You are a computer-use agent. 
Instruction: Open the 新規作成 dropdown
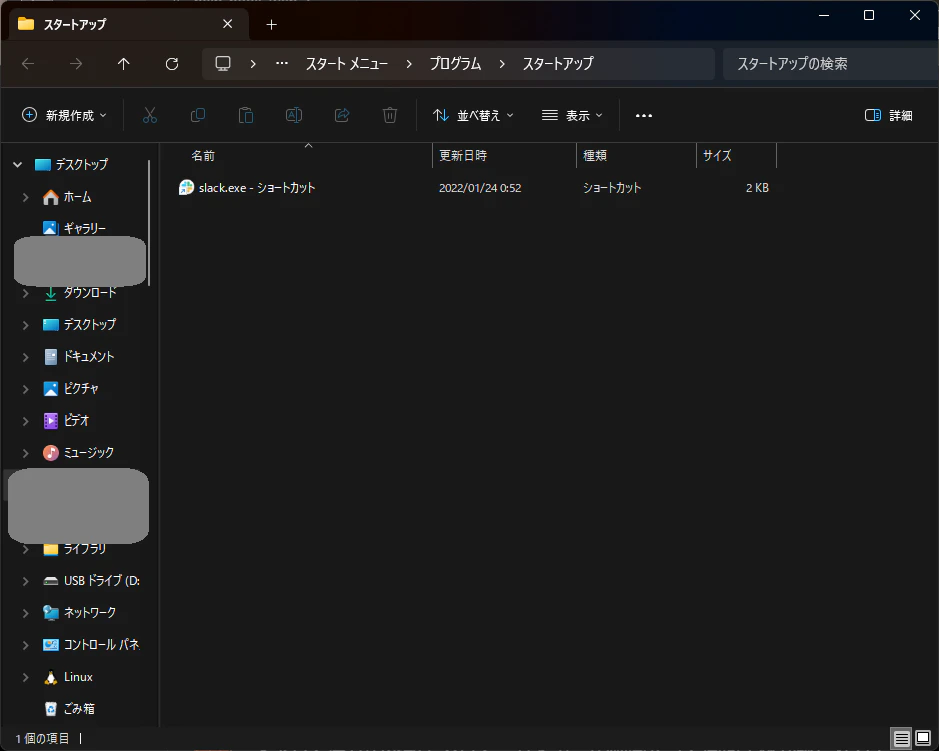click(x=64, y=115)
